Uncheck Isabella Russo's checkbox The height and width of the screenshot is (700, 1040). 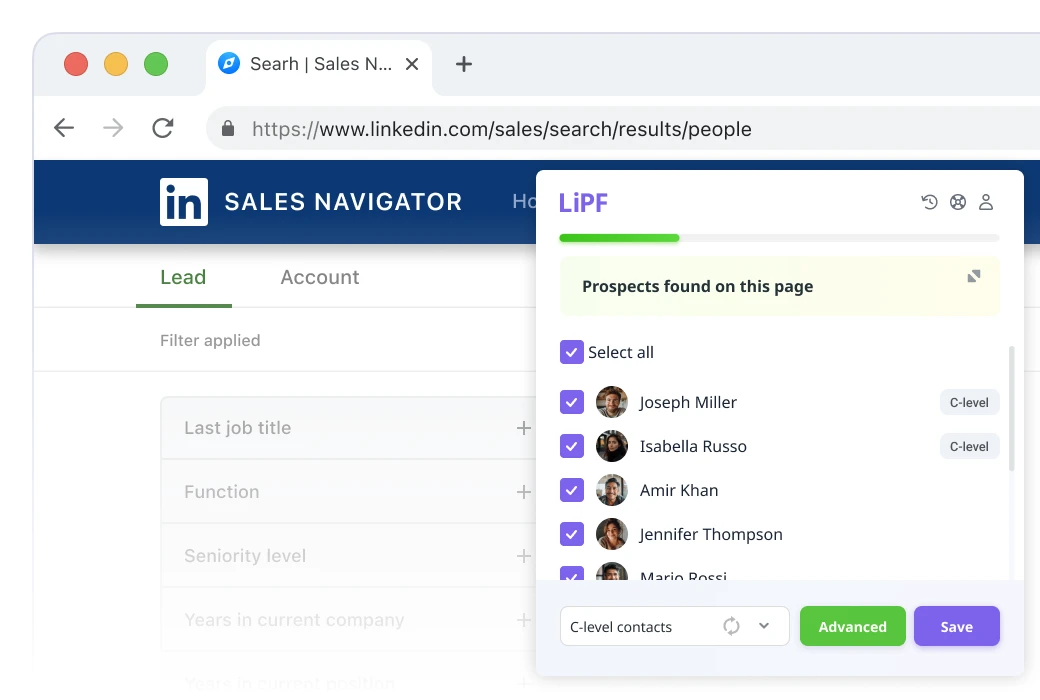click(572, 446)
